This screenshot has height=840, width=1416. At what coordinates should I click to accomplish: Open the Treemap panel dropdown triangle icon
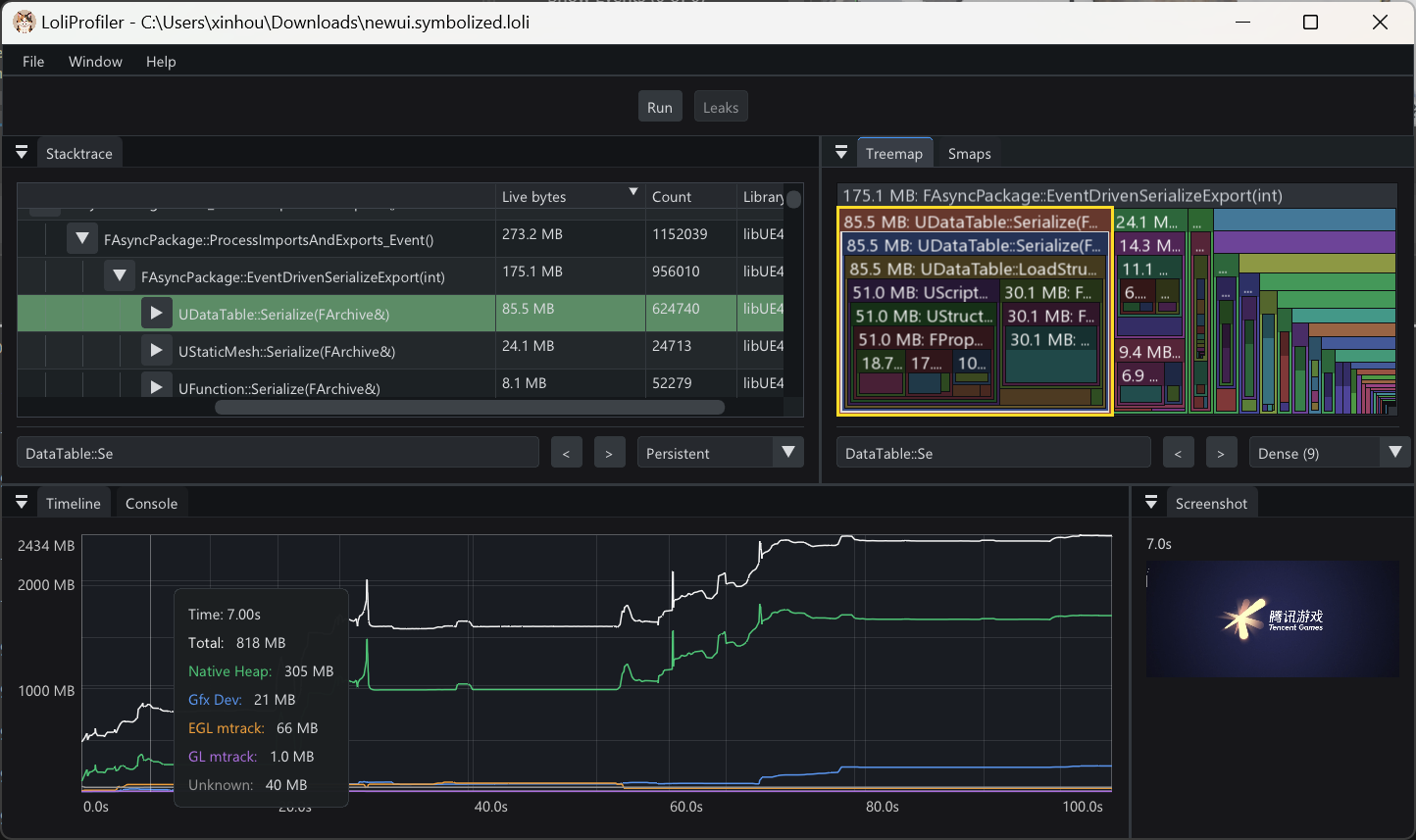click(841, 153)
